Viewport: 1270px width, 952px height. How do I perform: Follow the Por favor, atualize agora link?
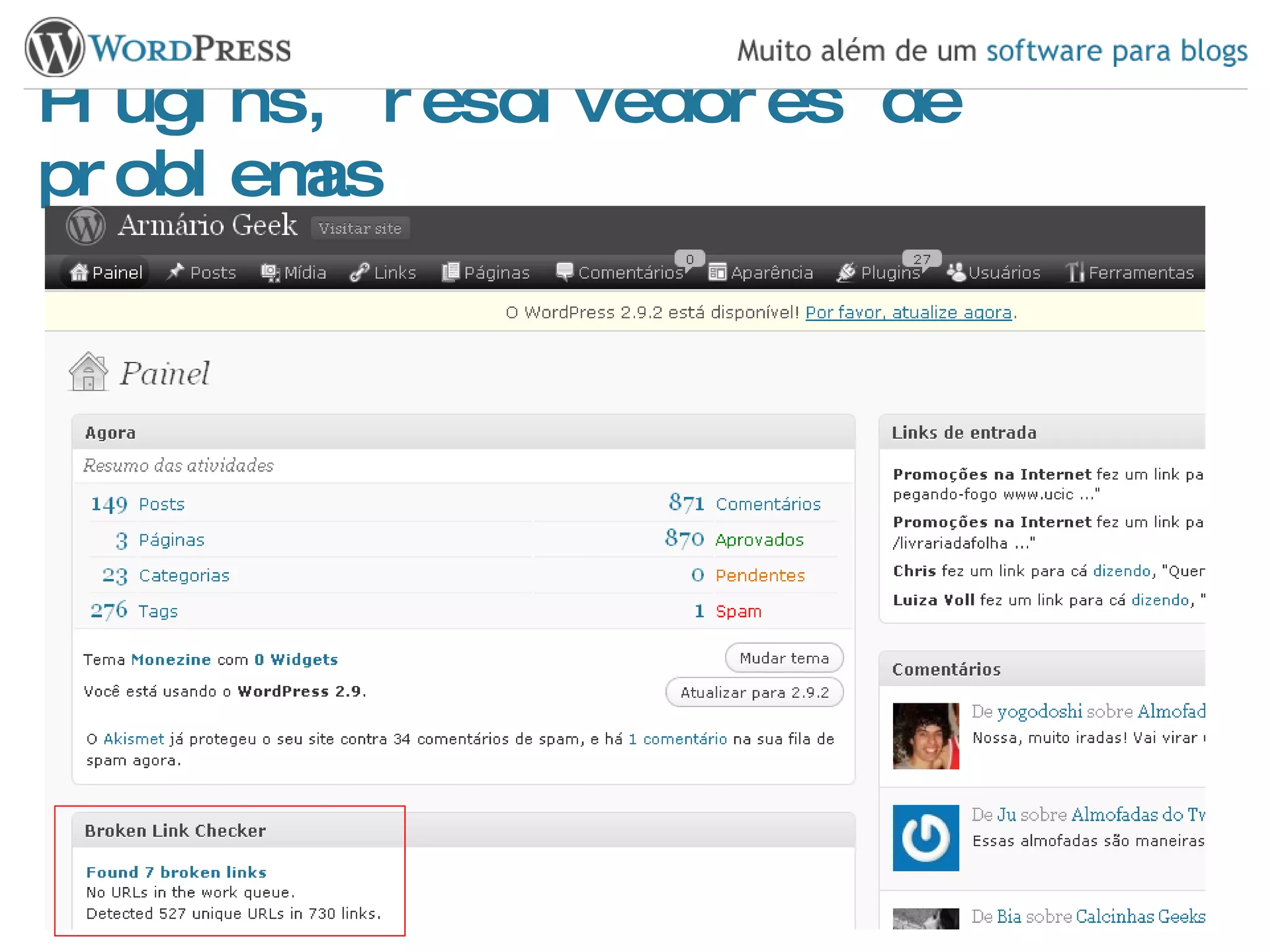[908, 312]
